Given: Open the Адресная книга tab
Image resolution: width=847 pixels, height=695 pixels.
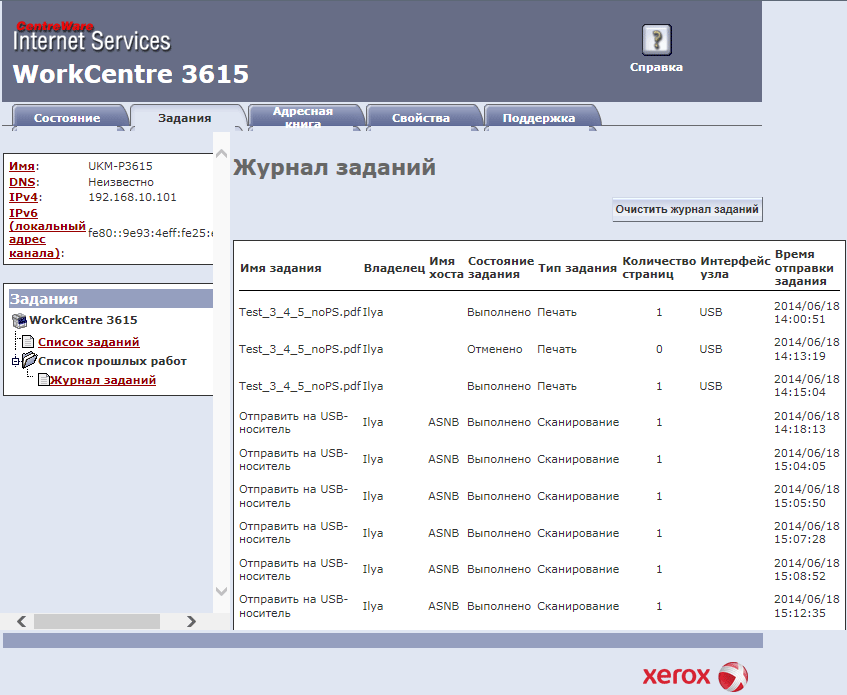Looking at the screenshot, I should (302, 117).
